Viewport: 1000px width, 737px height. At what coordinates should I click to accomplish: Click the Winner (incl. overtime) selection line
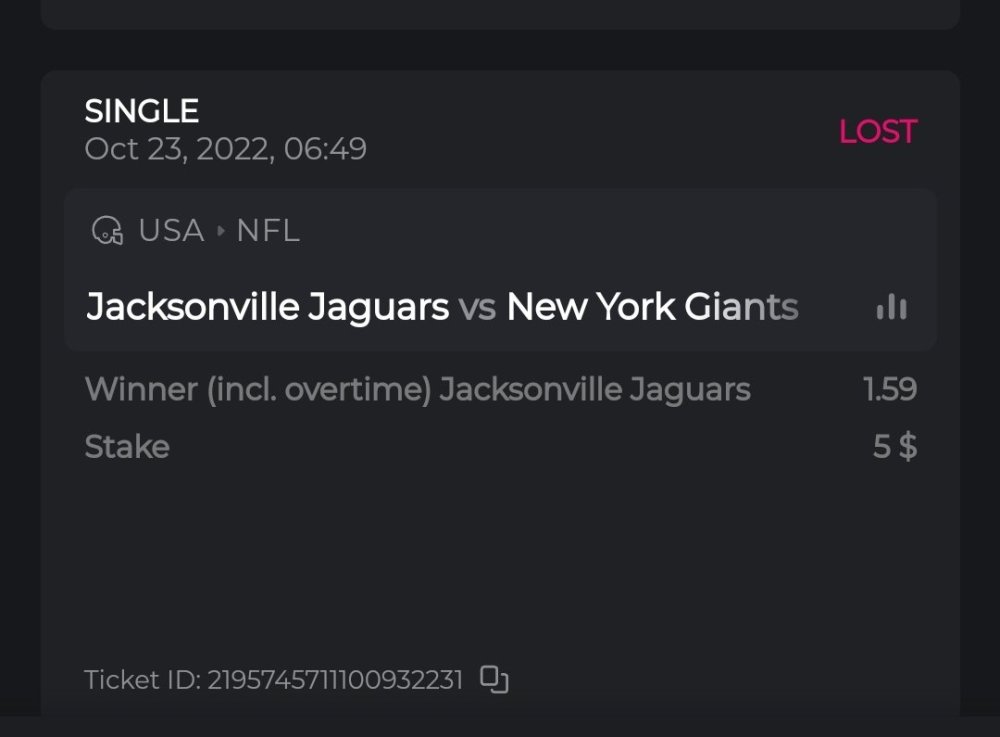417,389
